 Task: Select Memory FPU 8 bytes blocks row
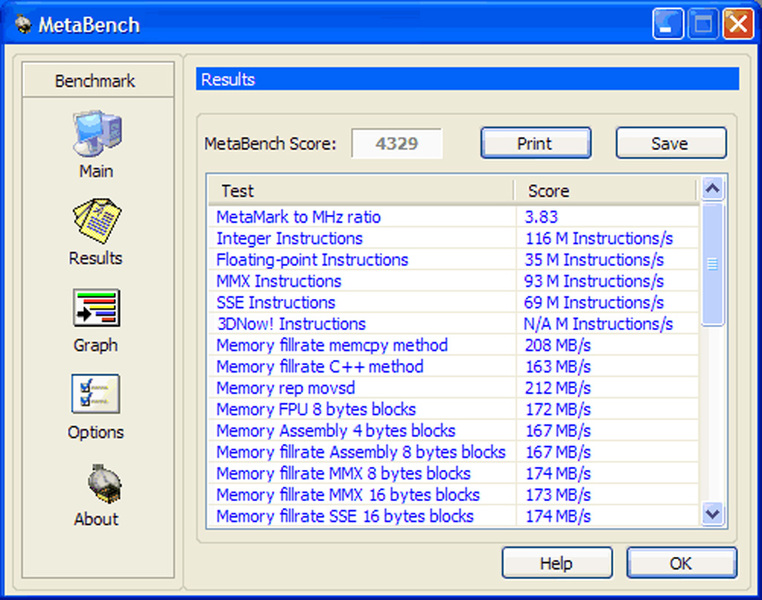[x=454, y=409]
